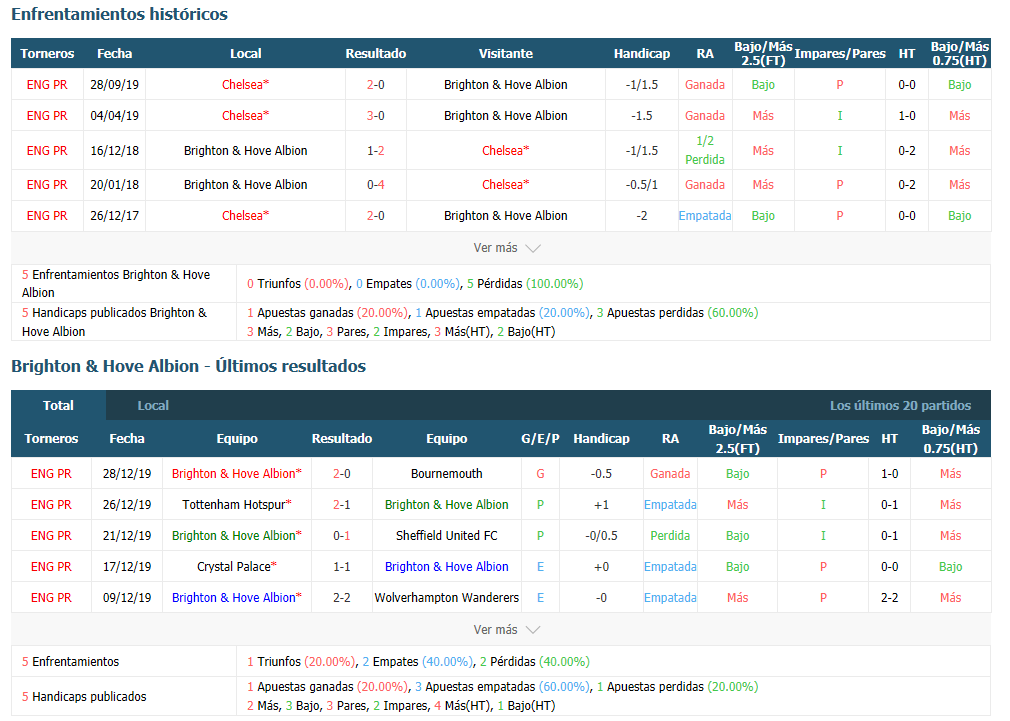Click ENG PR tournament in 28/09/19 row
The height and width of the screenshot is (721, 1010).
point(47,84)
